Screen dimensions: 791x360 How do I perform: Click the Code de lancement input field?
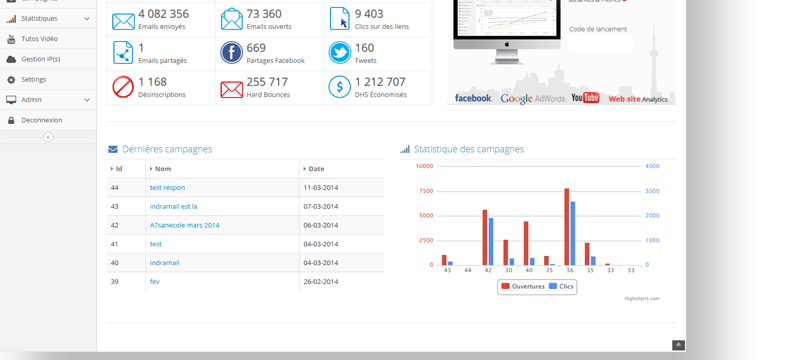pos(601,43)
